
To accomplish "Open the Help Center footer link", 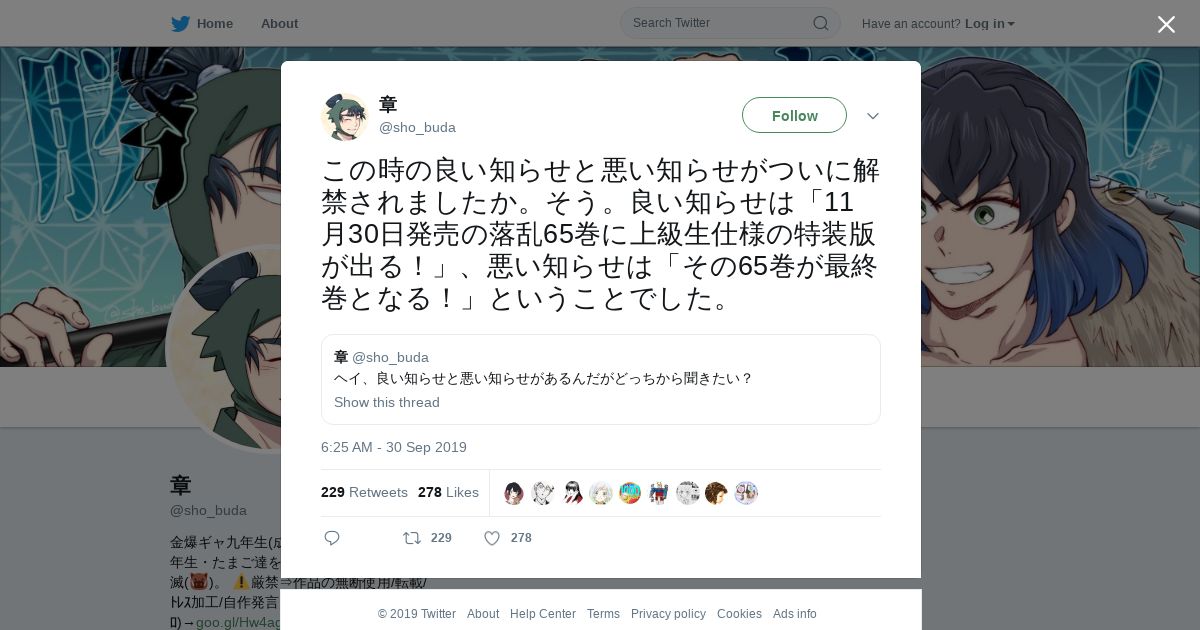I will point(543,614).
